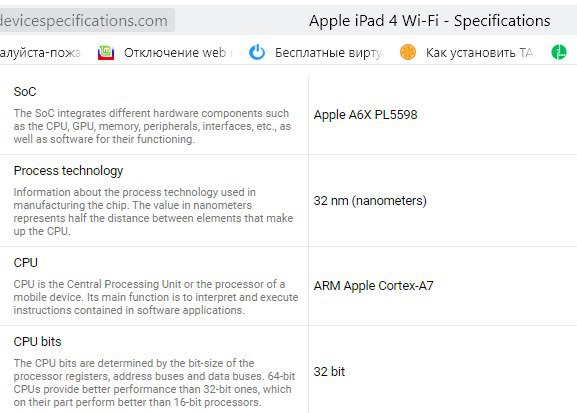The width and height of the screenshot is (577, 413).
Task: Select the 32 nm (nanometers) value
Action: 370,201
